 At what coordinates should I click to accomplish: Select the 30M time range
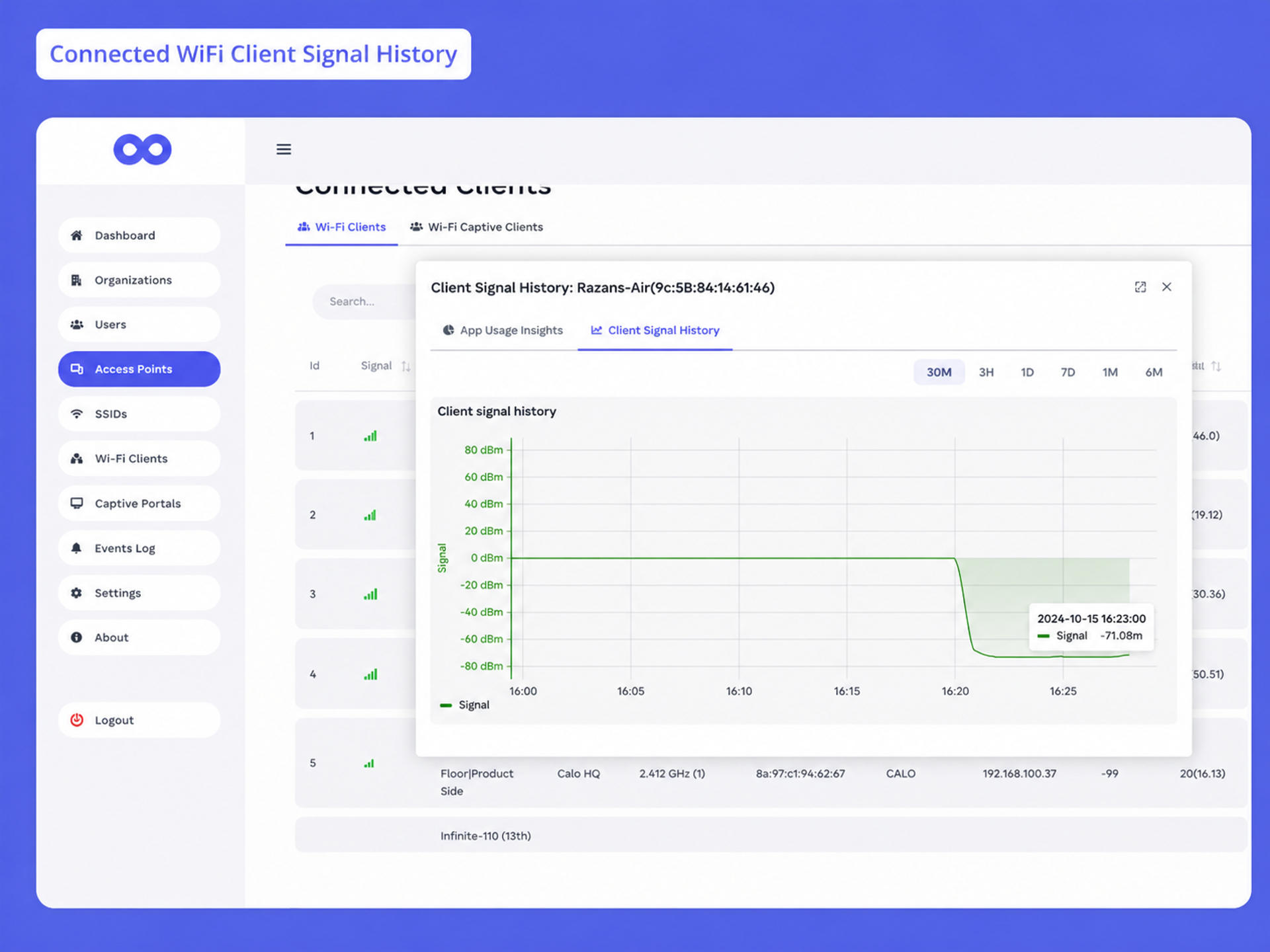click(939, 372)
